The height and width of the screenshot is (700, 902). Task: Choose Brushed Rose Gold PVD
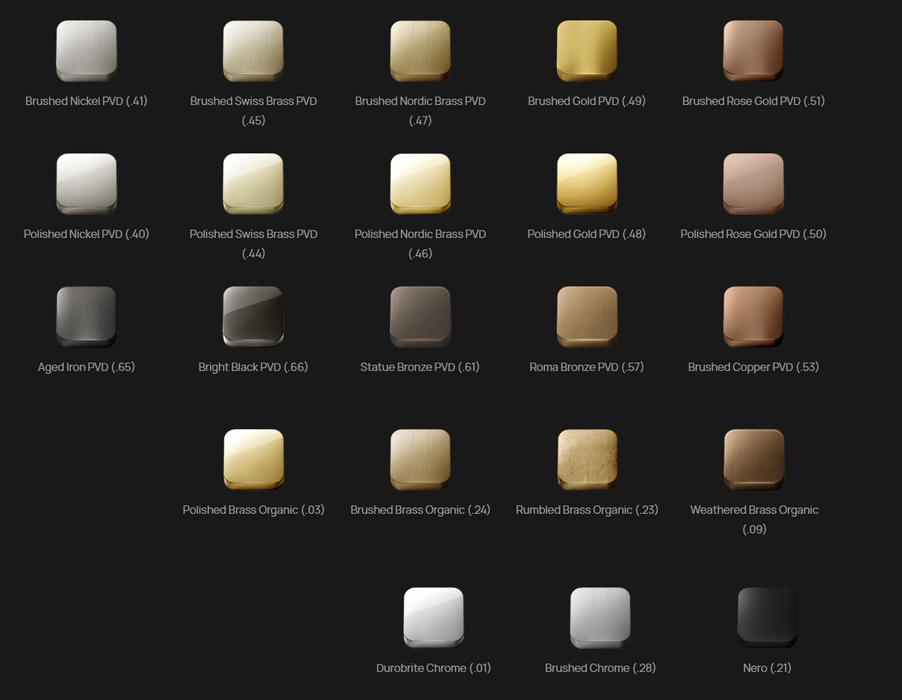pos(753,50)
